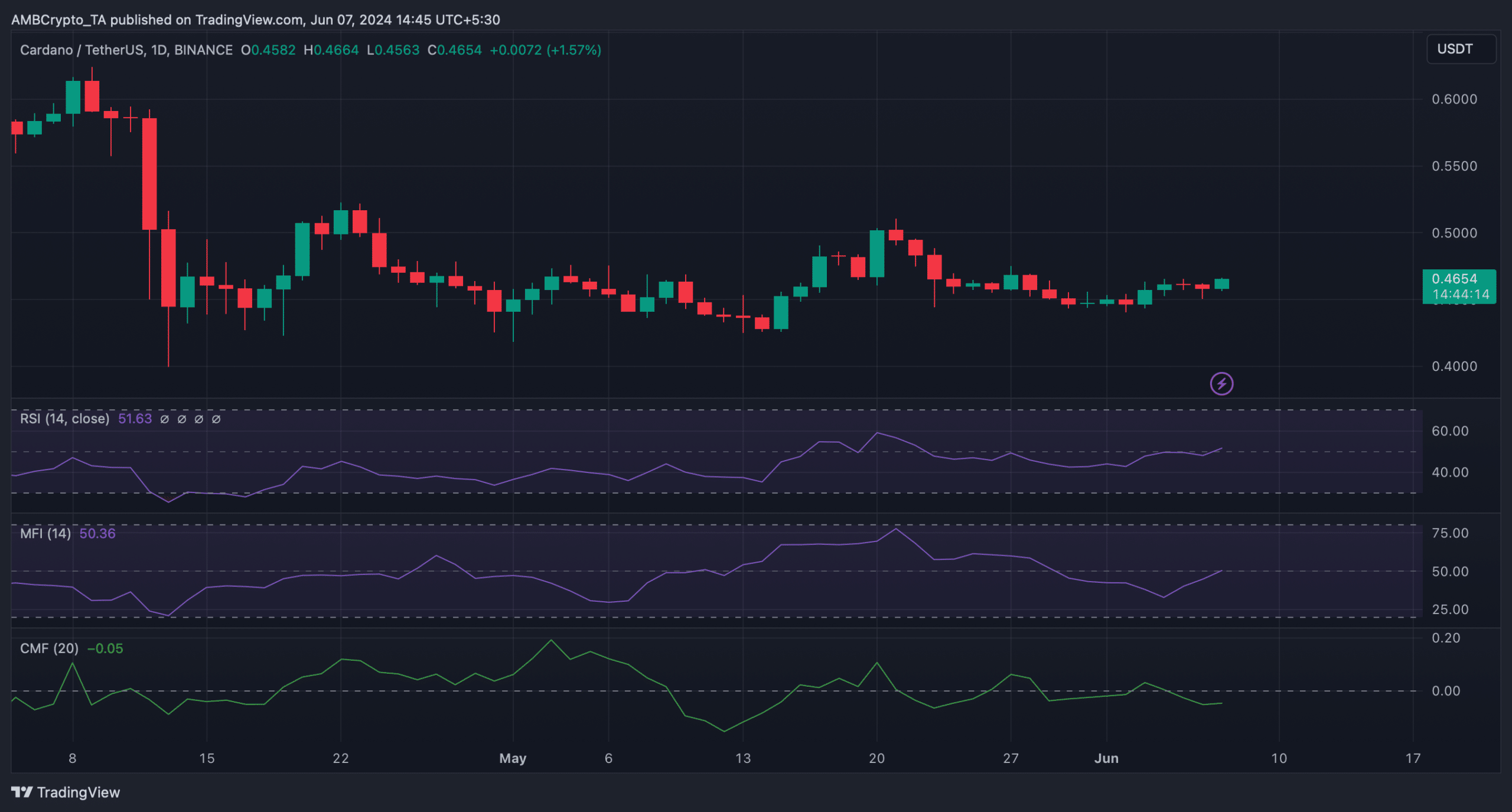Viewport: 1512px width, 812px height.
Task: Click the first ∅ symbol after RSI value
Action: [165, 419]
